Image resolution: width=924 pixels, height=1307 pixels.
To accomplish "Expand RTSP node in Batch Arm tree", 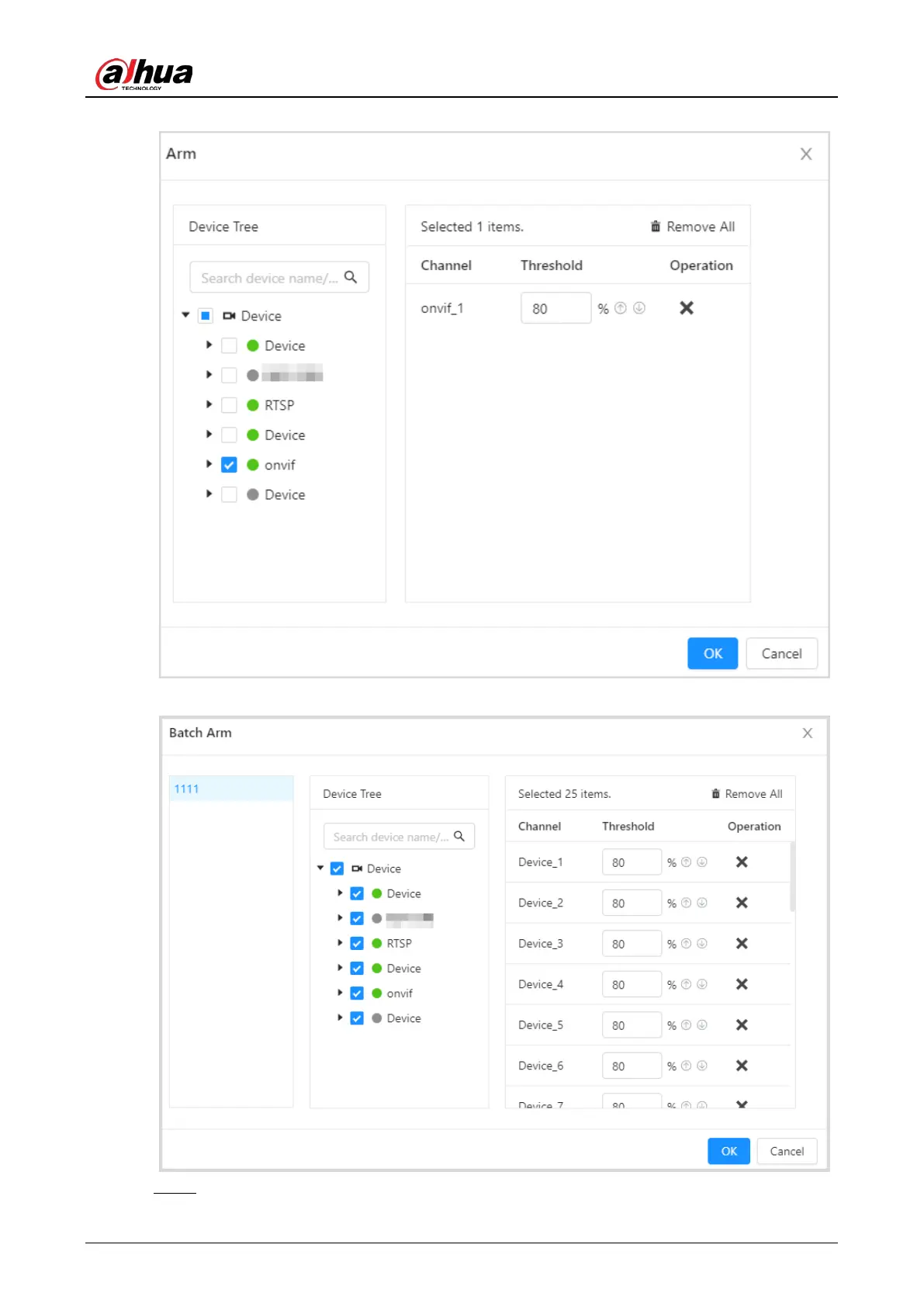I will pos(340,943).
